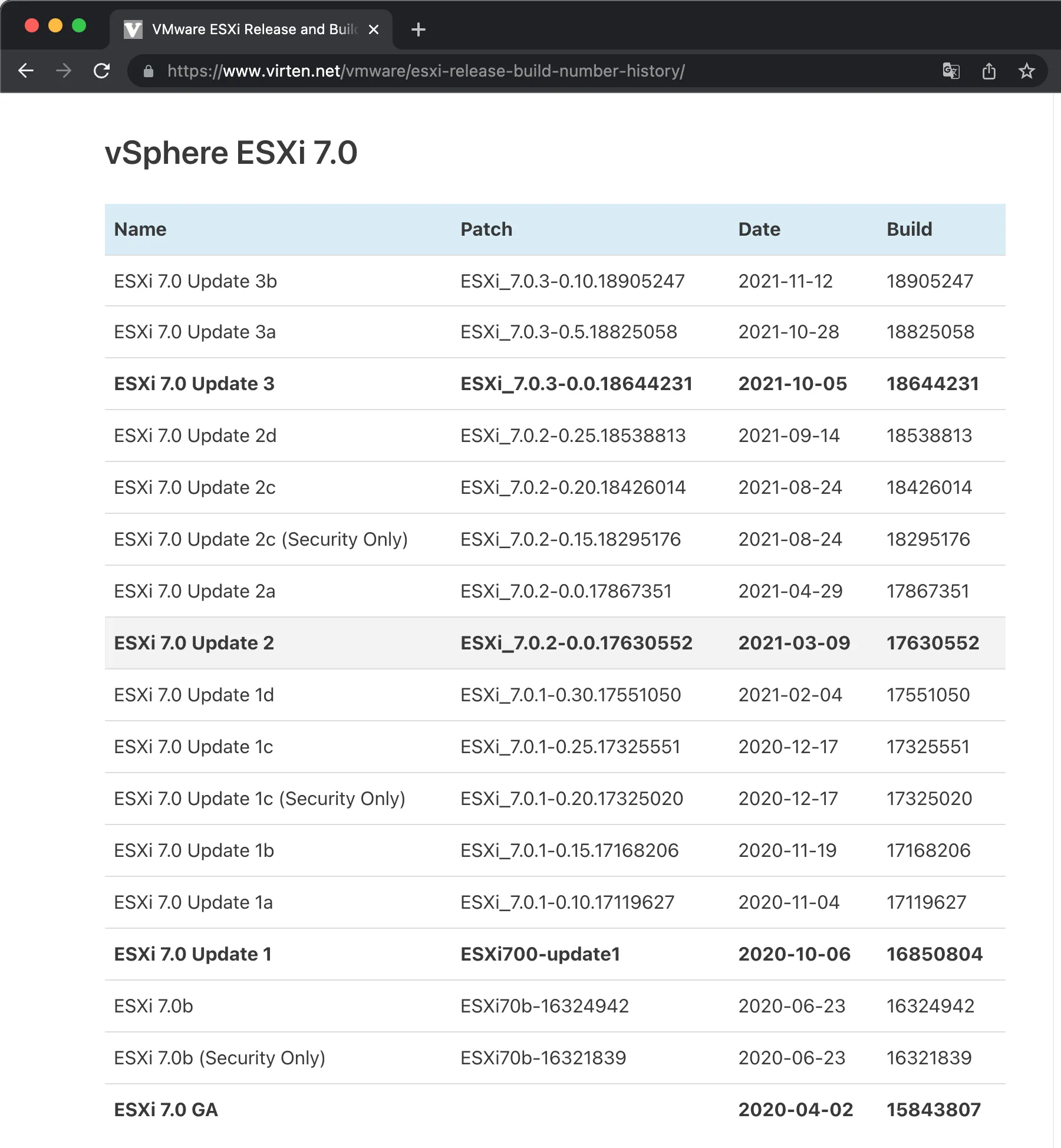Select ESXi 7.0 Update 2a name cell
Screen dimensions: 1061x1148
point(195,591)
